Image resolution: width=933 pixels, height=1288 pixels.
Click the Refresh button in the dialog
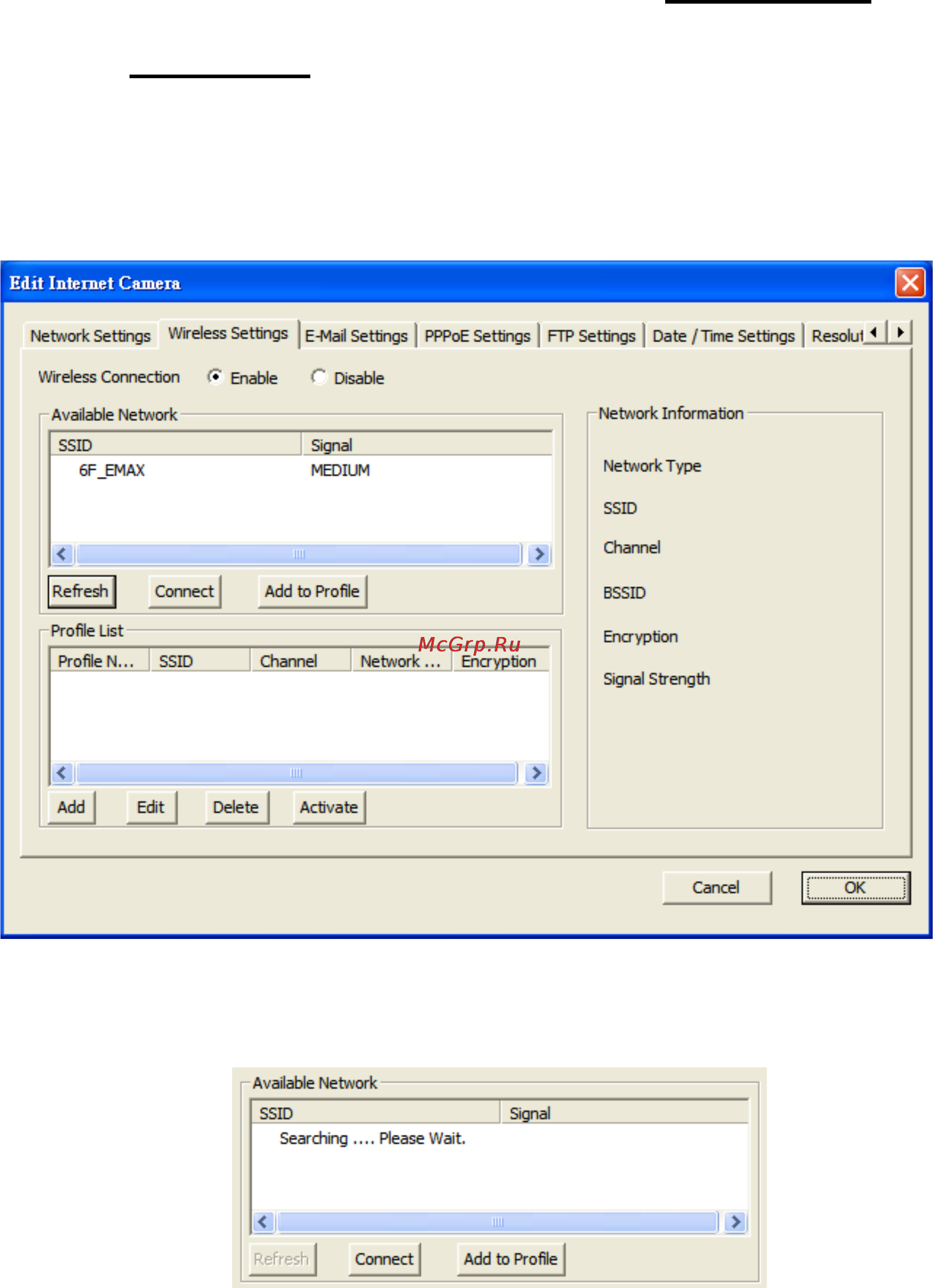click(82, 591)
